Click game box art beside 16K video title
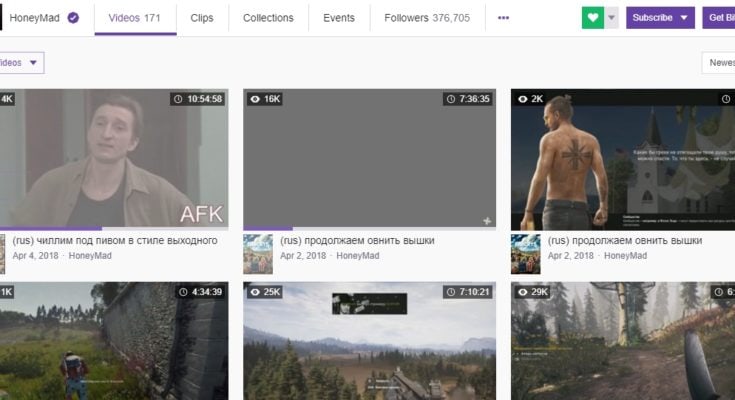The width and height of the screenshot is (735, 400). point(258,254)
